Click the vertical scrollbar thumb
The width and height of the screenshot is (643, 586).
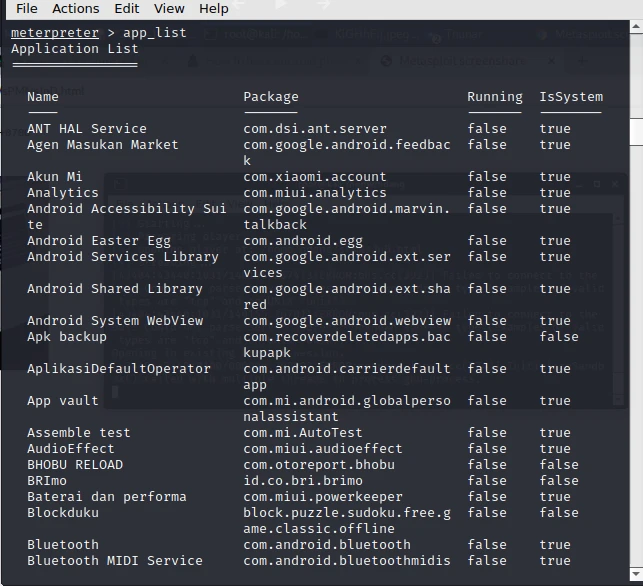pos(636,131)
